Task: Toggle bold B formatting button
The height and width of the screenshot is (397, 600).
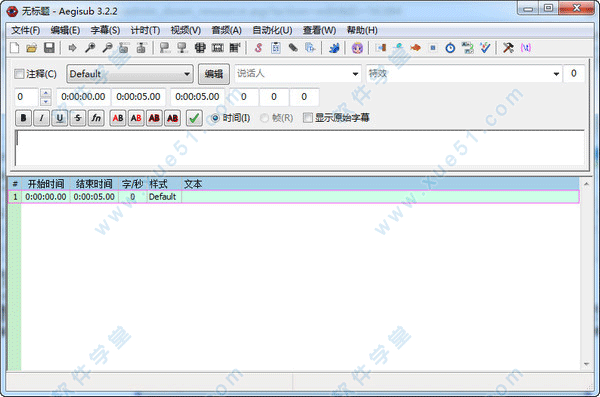Action: point(23,118)
